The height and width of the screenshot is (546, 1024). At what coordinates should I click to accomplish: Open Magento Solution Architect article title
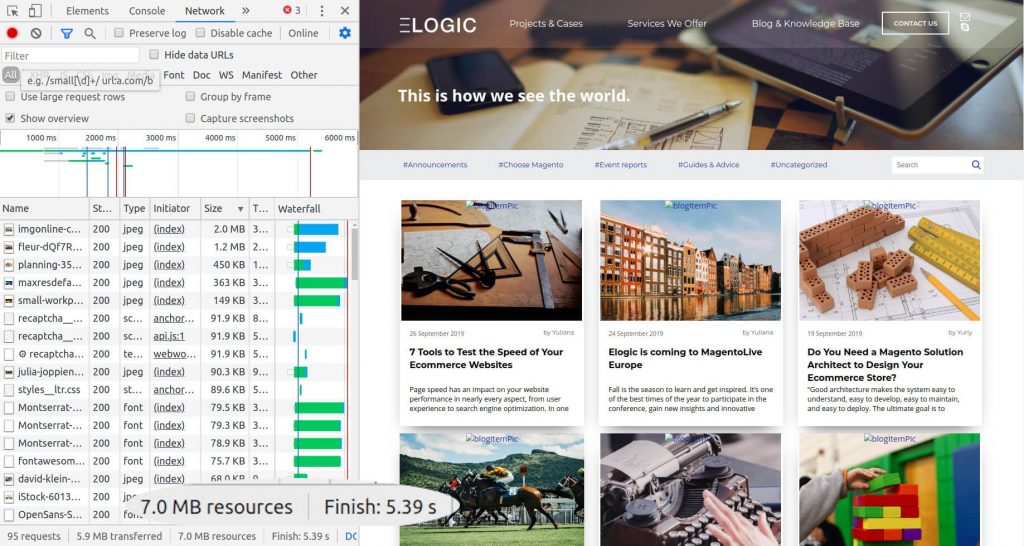(885, 364)
